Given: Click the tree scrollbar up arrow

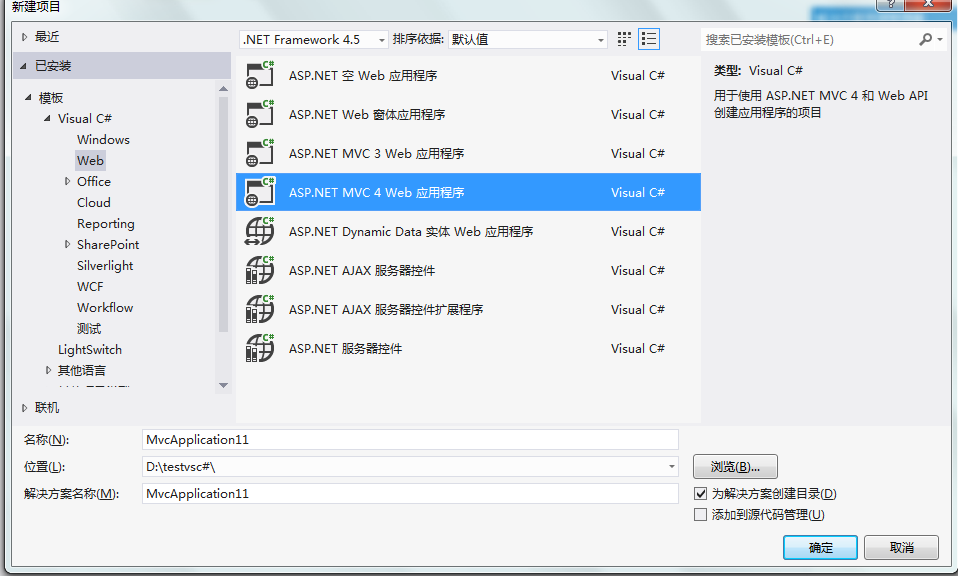Looking at the screenshot, I should (224, 89).
